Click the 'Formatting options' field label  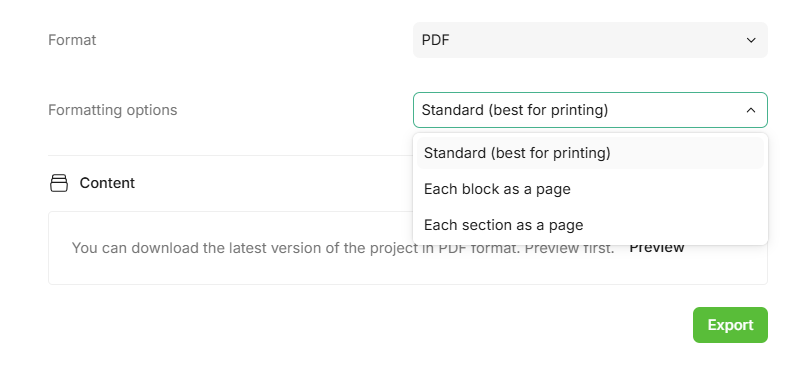click(113, 110)
